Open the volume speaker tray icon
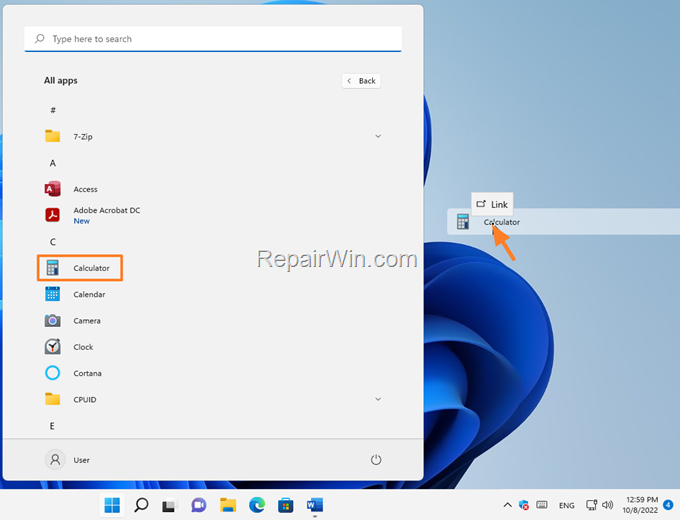The image size is (680, 520). 608,505
